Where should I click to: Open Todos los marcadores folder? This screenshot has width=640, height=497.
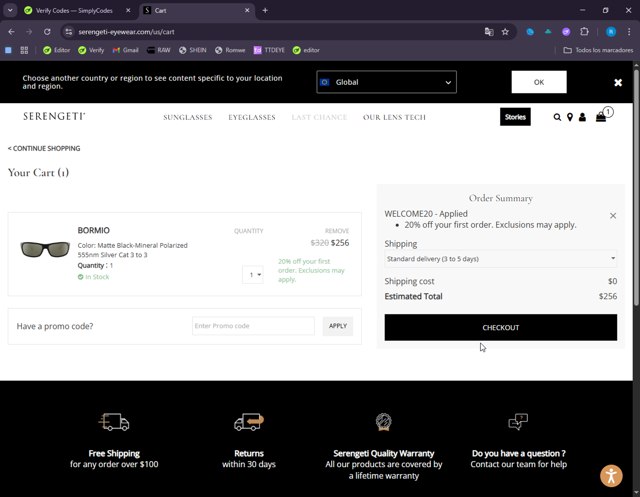[x=598, y=50]
